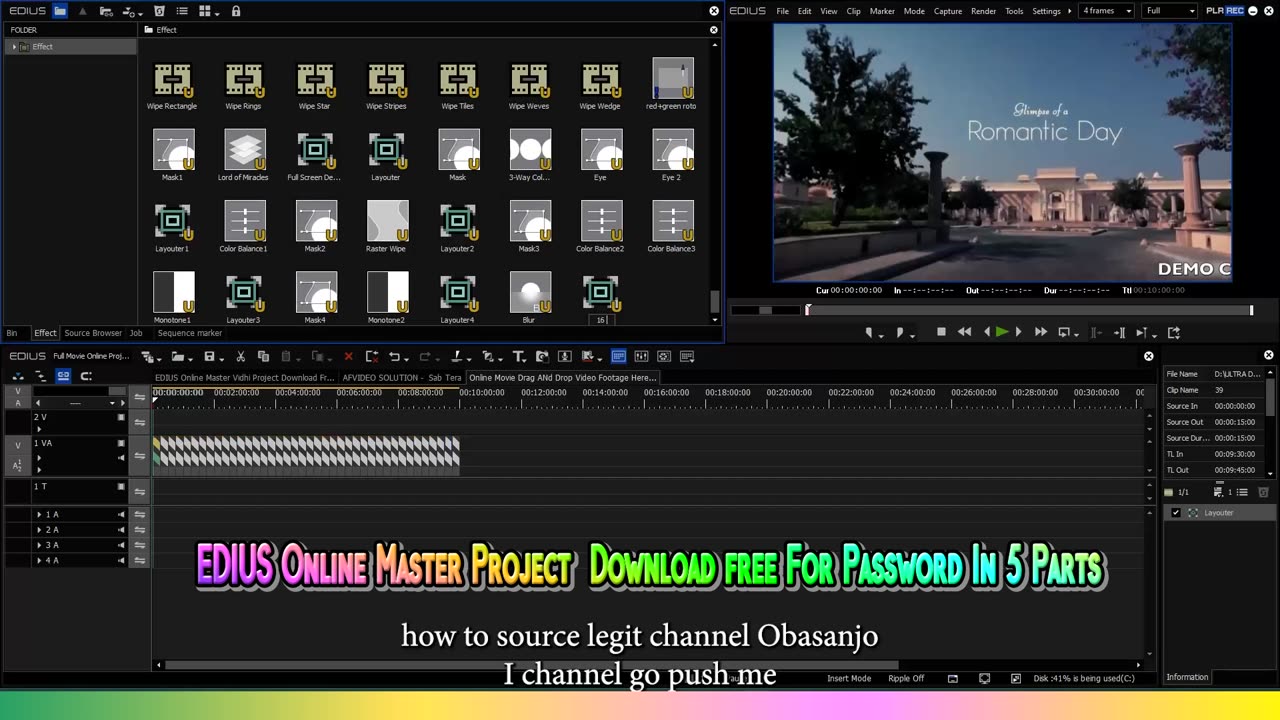
Task: Select the Blur effect
Action: tap(529, 298)
